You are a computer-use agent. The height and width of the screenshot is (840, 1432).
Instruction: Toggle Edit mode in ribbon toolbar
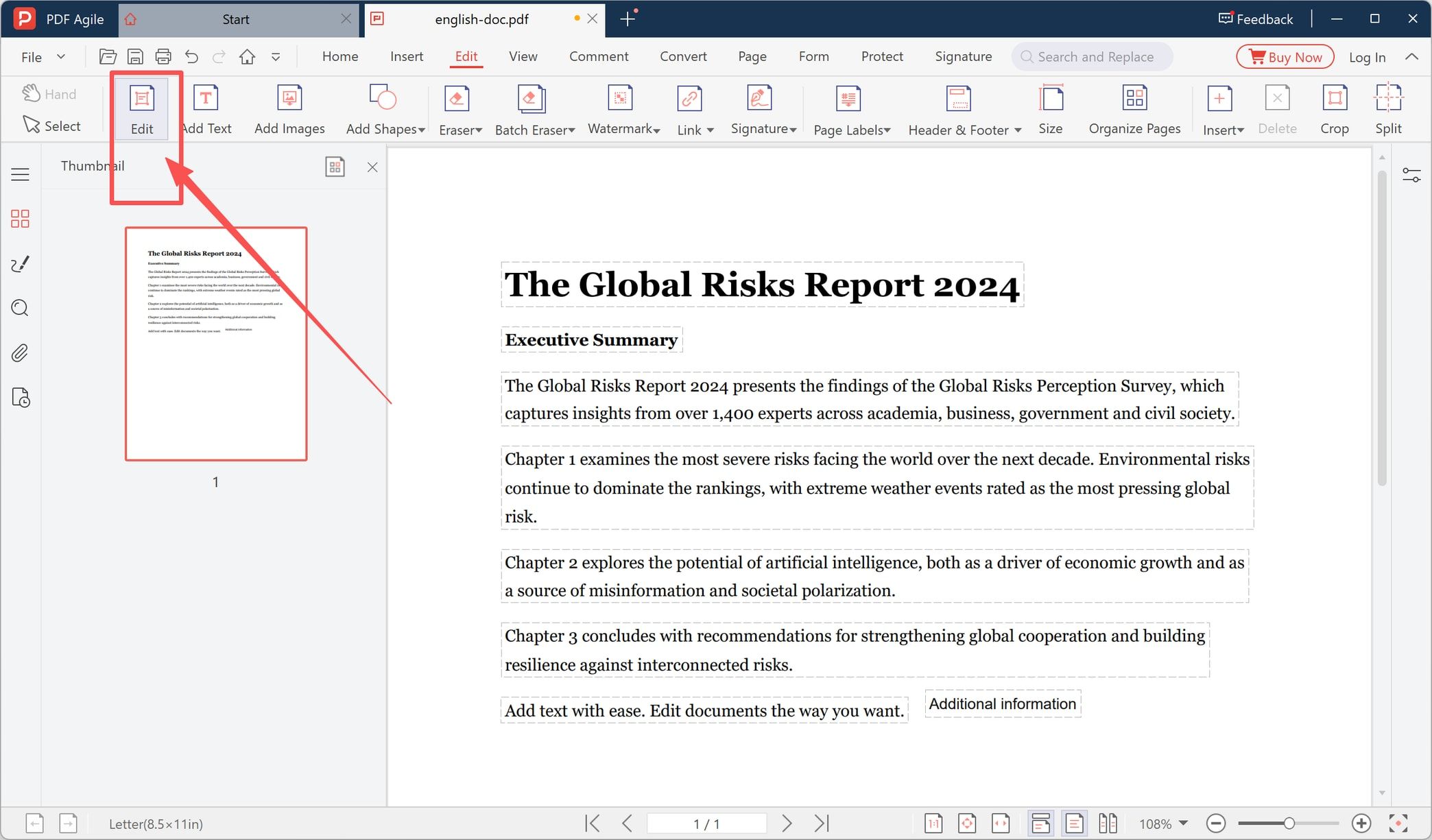click(142, 109)
